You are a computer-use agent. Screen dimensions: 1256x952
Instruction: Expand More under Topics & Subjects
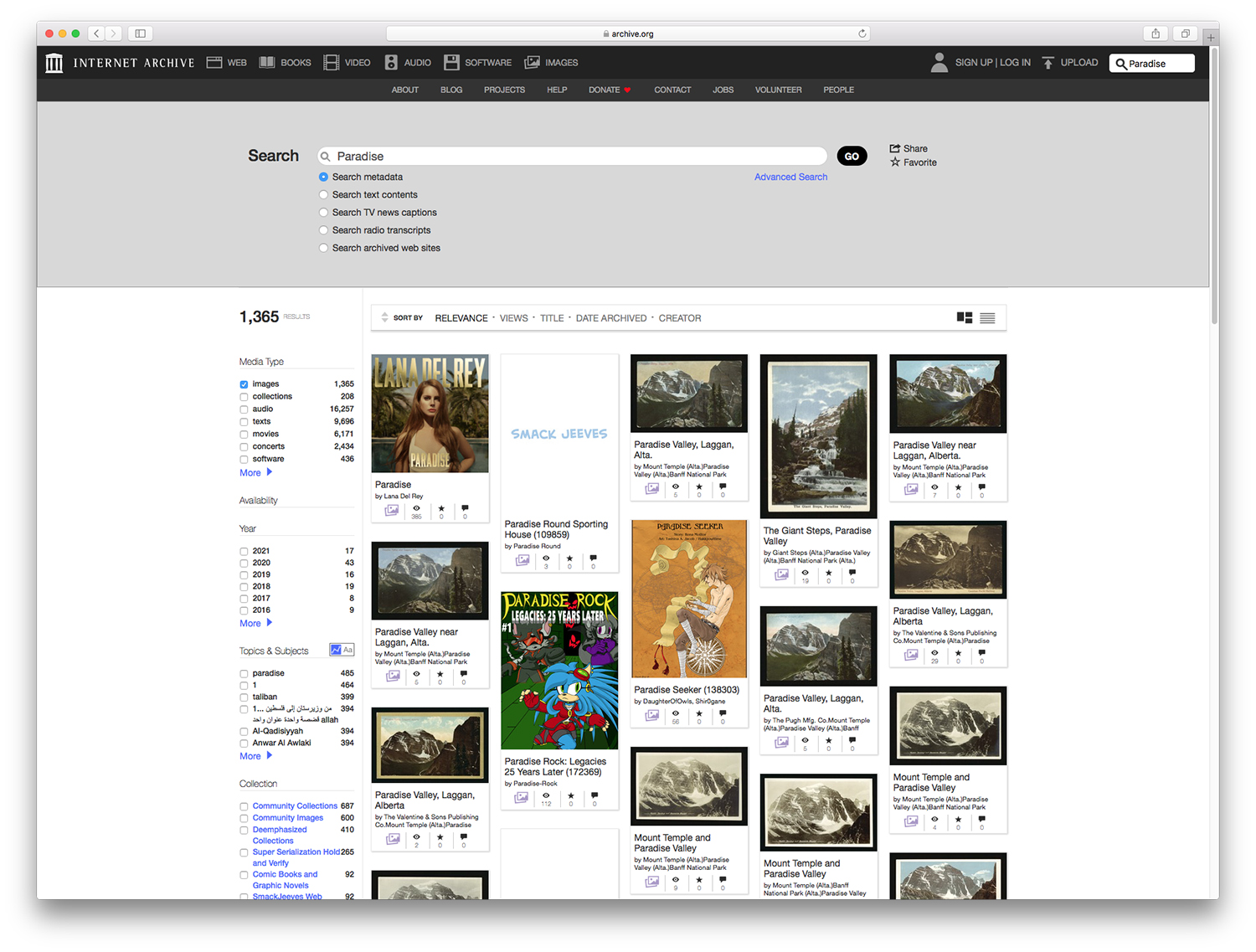255,756
